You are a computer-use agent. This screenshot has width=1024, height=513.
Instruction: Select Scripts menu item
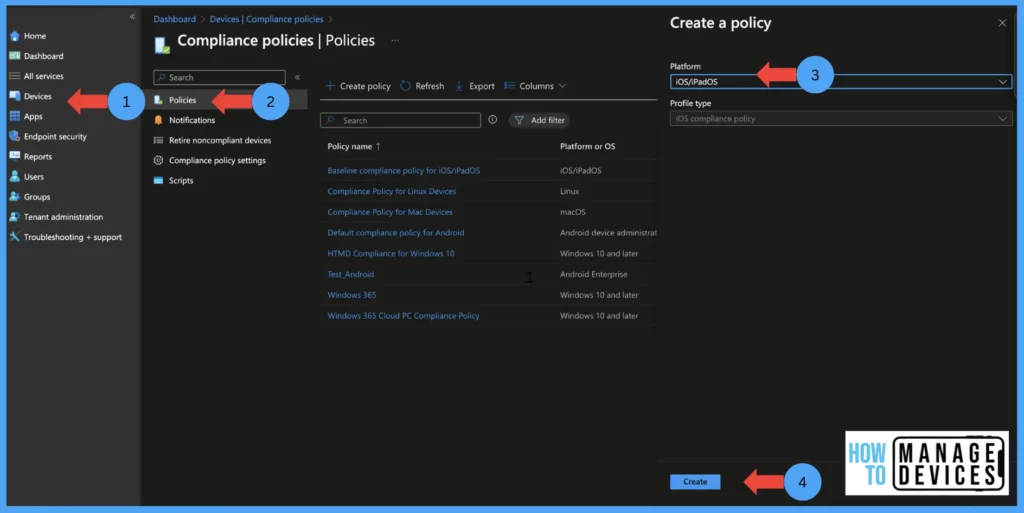click(x=181, y=180)
